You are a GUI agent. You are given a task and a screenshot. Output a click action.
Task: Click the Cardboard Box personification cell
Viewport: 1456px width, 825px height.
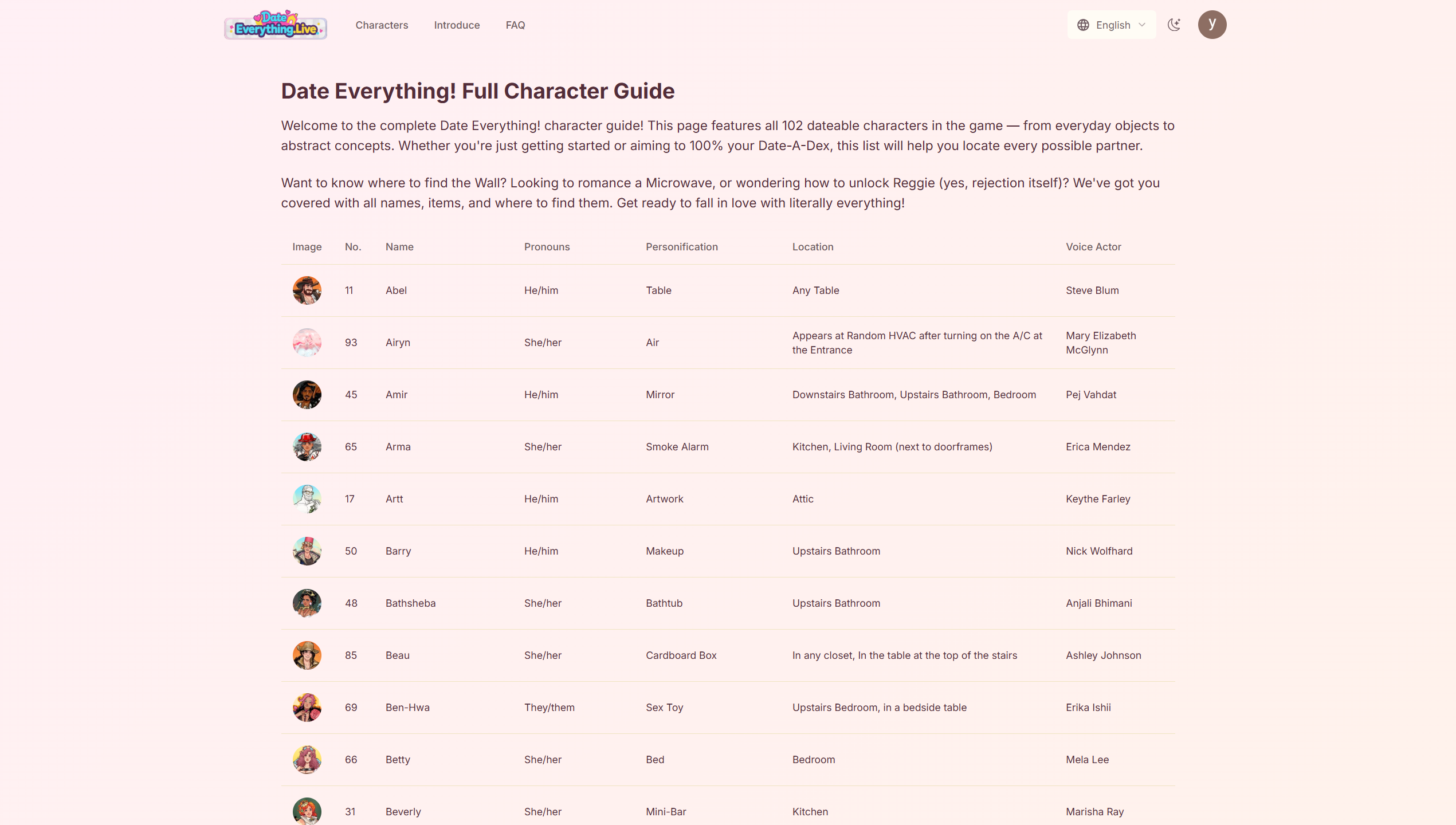pyautogui.click(x=681, y=655)
